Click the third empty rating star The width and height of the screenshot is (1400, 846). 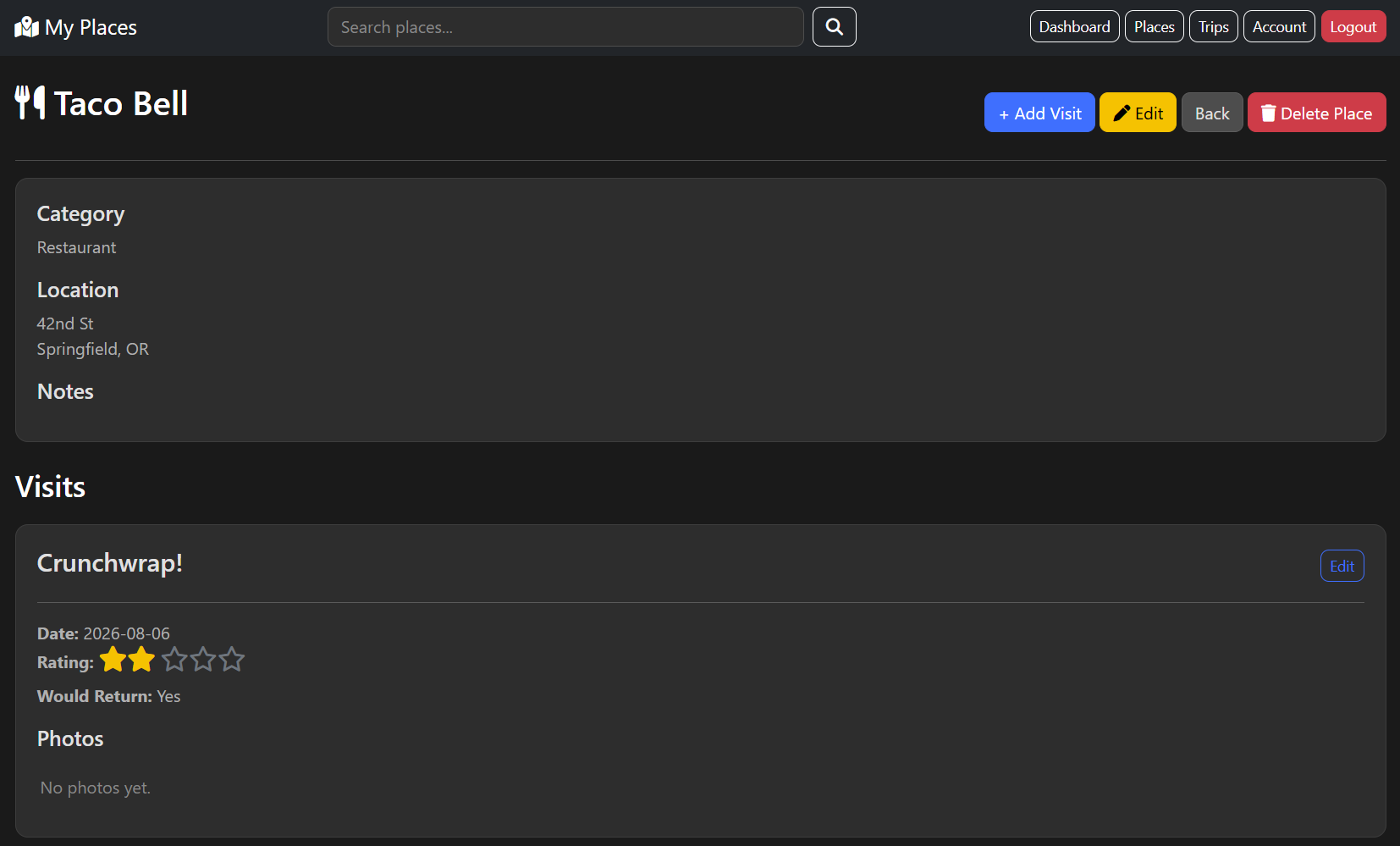pos(174,659)
